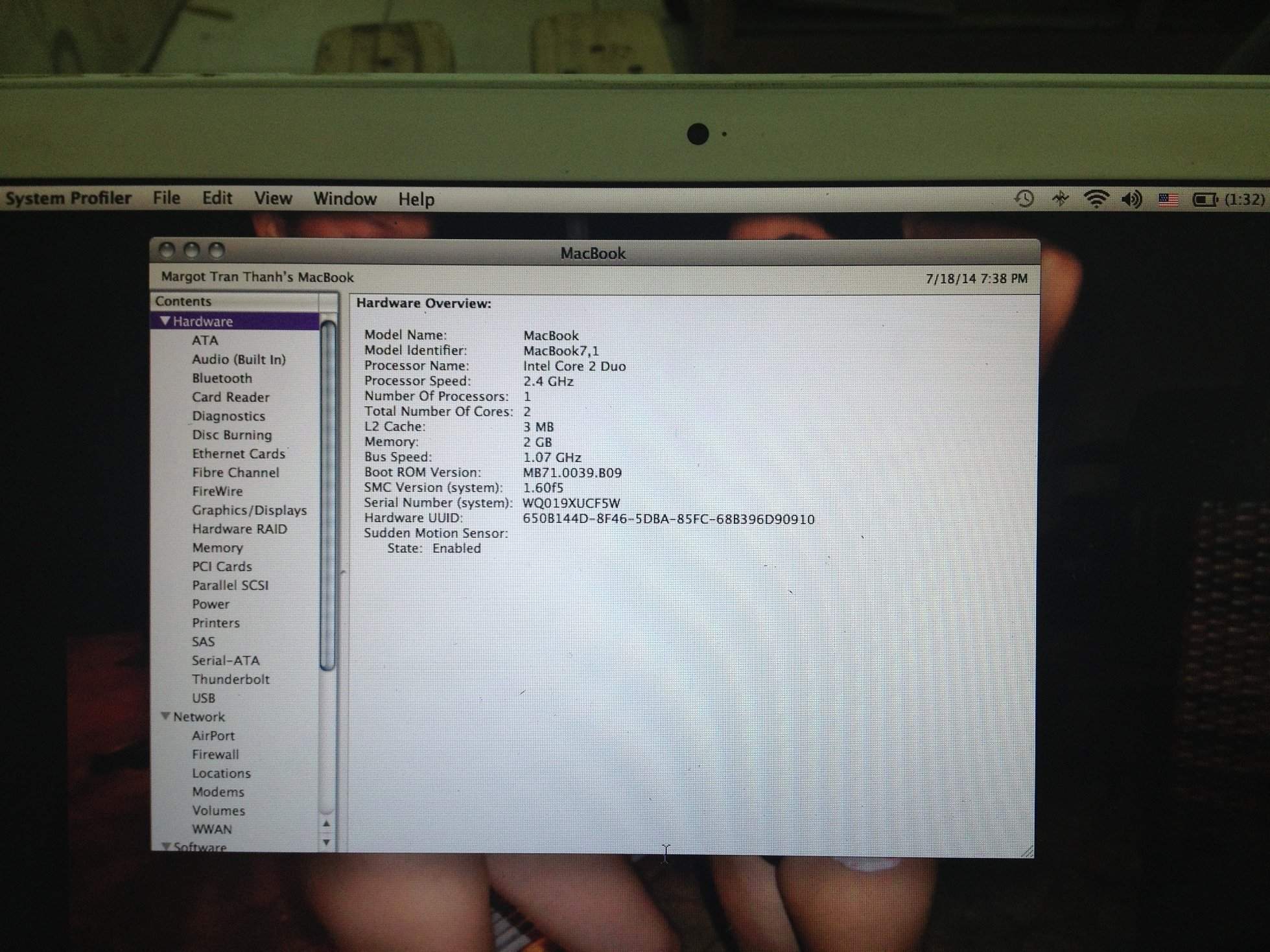This screenshot has height=952, width=1270.
Task: Click the sidebar scroll up arrow
Action: coord(327,824)
